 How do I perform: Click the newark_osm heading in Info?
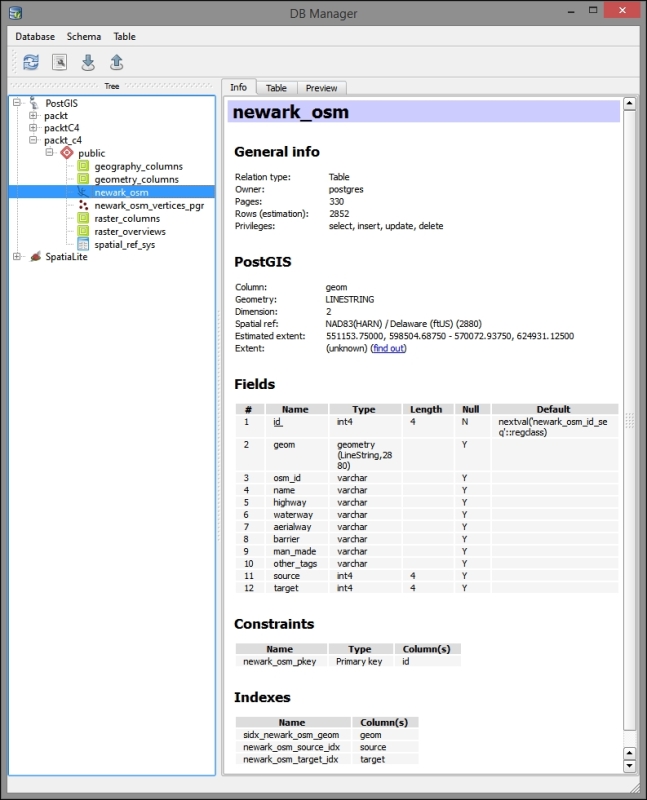click(x=291, y=112)
